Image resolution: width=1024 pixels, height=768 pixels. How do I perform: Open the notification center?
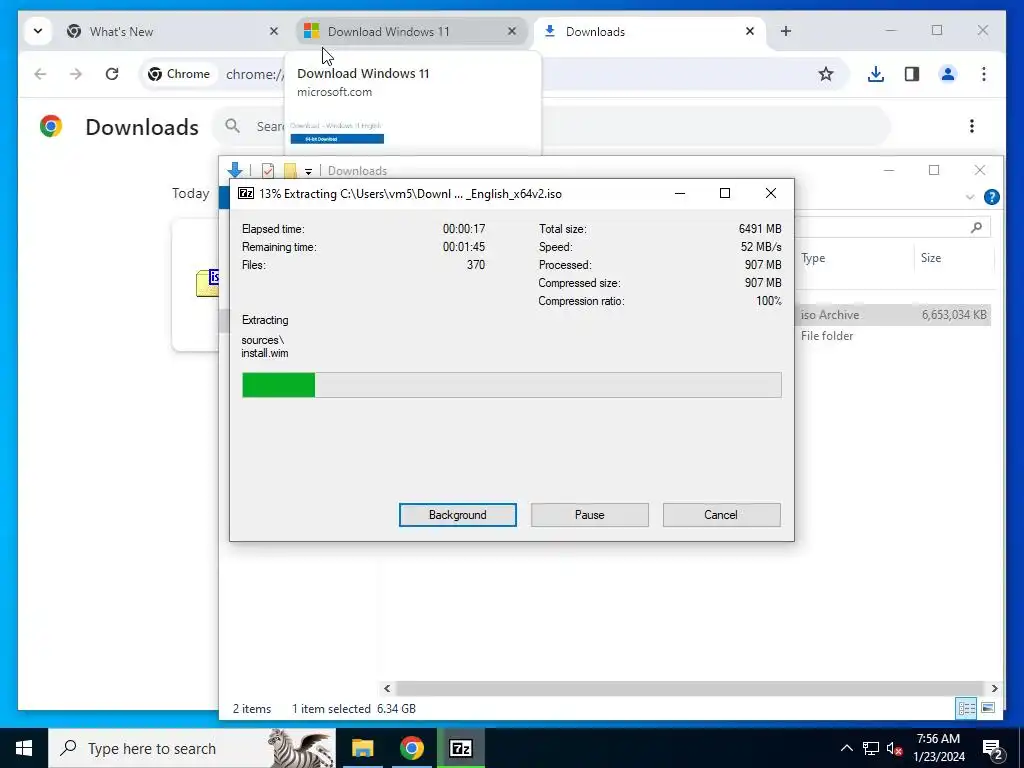click(993, 749)
